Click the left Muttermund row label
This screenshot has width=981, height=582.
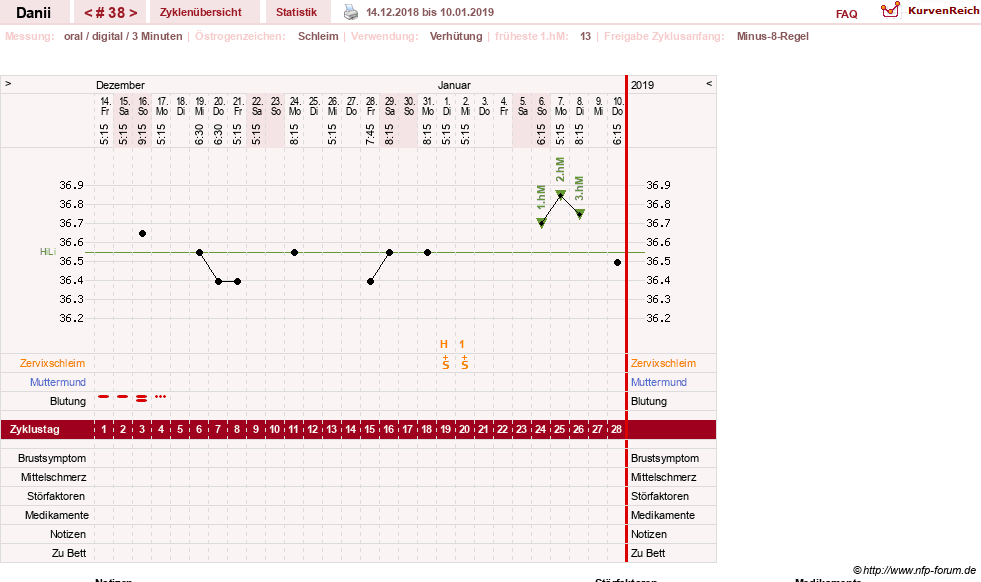pos(58,382)
